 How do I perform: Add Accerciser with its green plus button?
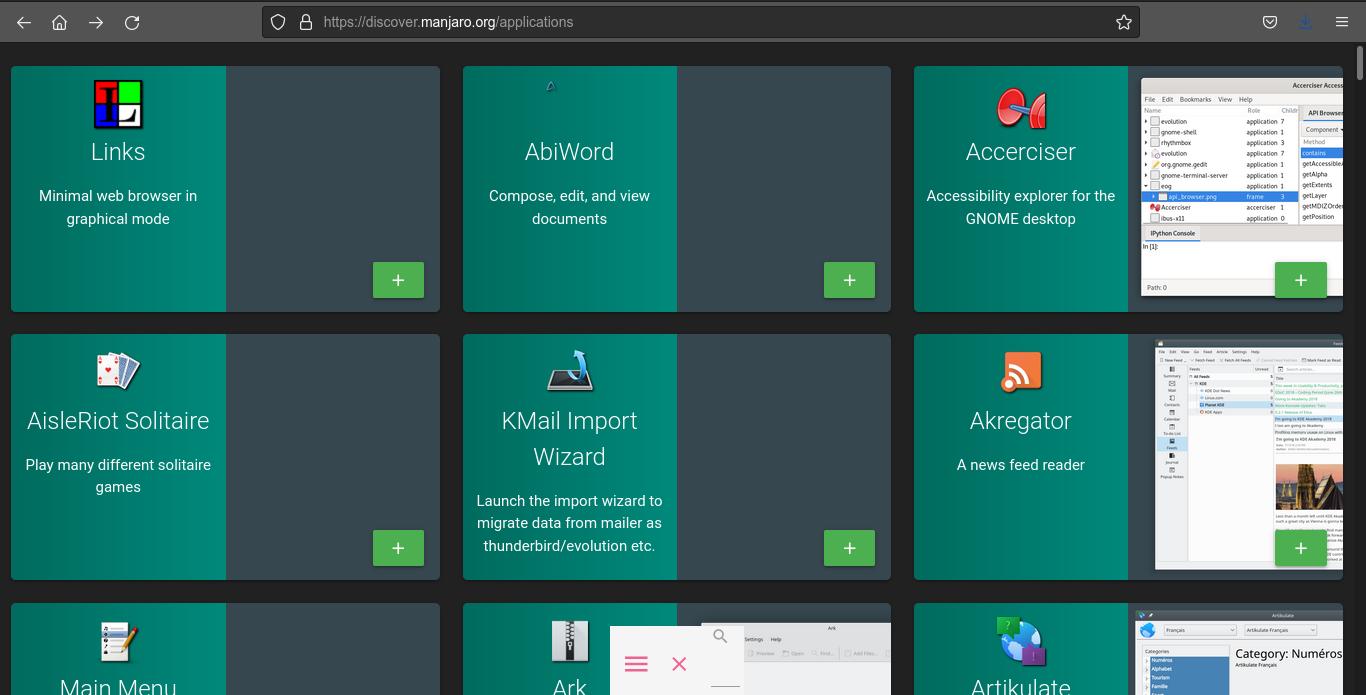pos(1301,280)
